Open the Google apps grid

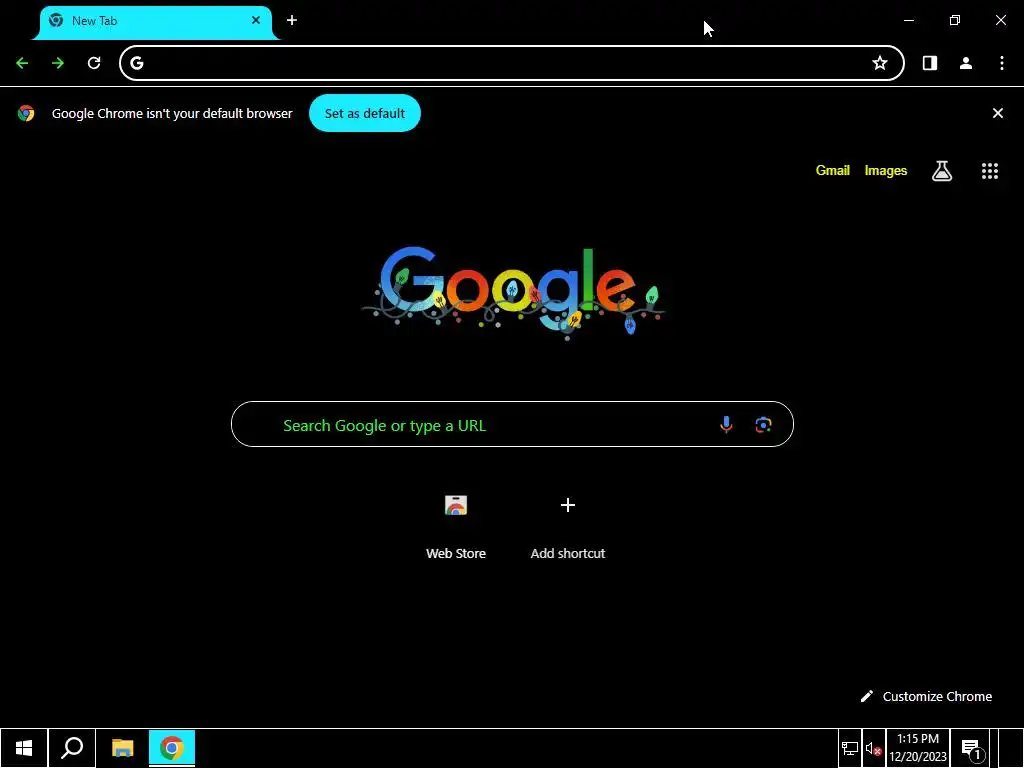tap(989, 170)
